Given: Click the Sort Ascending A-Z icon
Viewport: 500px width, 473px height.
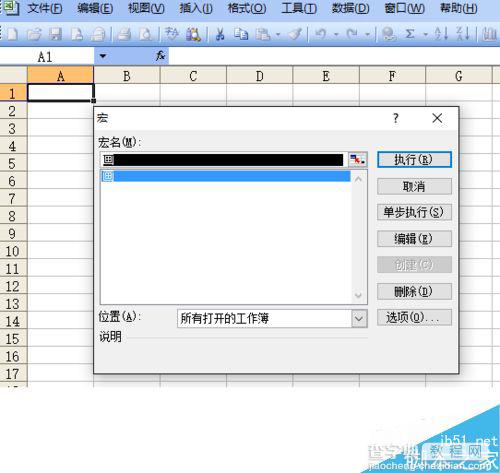Looking at the screenshot, I should coord(441,34).
